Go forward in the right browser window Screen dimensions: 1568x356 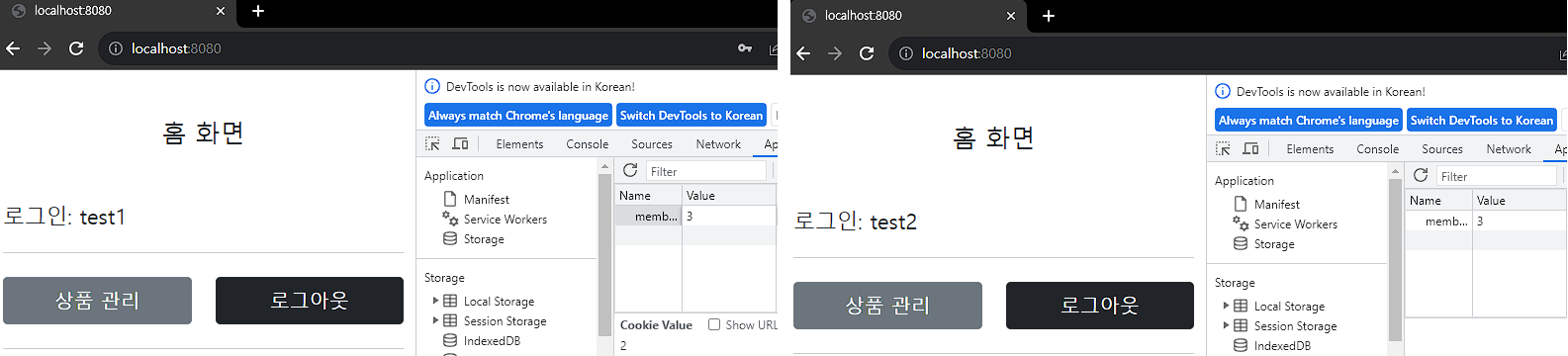click(x=835, y=53)
